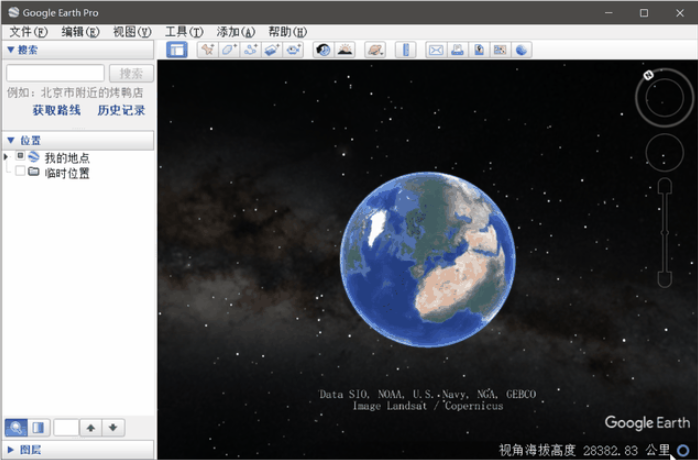The height and width of the screenshot is (460, 698).
Task: Open the 添加 menu
Action: pyautogui.click(x=236, y=32)
